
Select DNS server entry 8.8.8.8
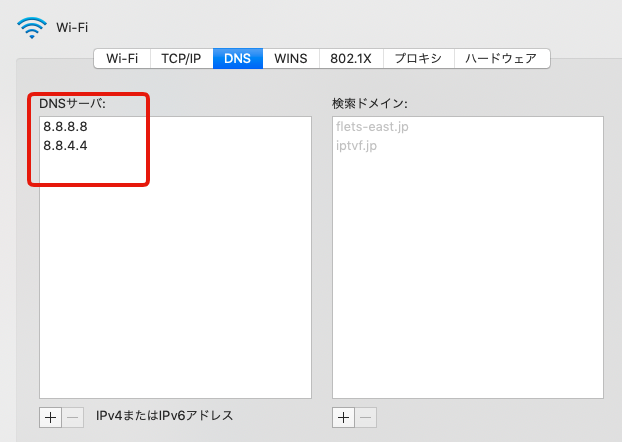click(175, 127)
